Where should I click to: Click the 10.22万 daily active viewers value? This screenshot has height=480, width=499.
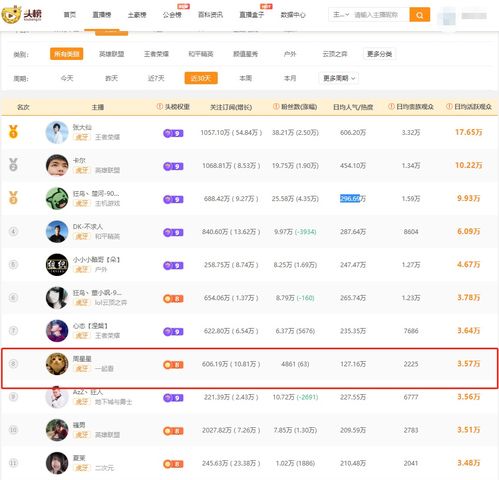click(469, 165)
